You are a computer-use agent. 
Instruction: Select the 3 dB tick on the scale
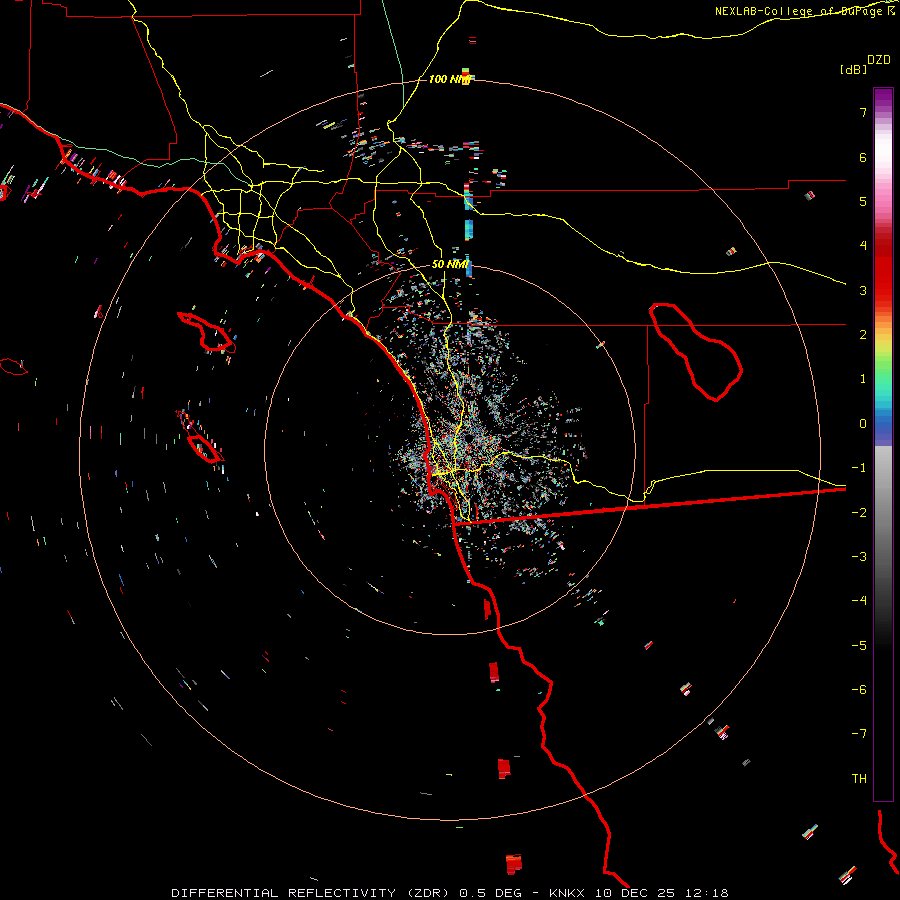(x=863, y=290)
